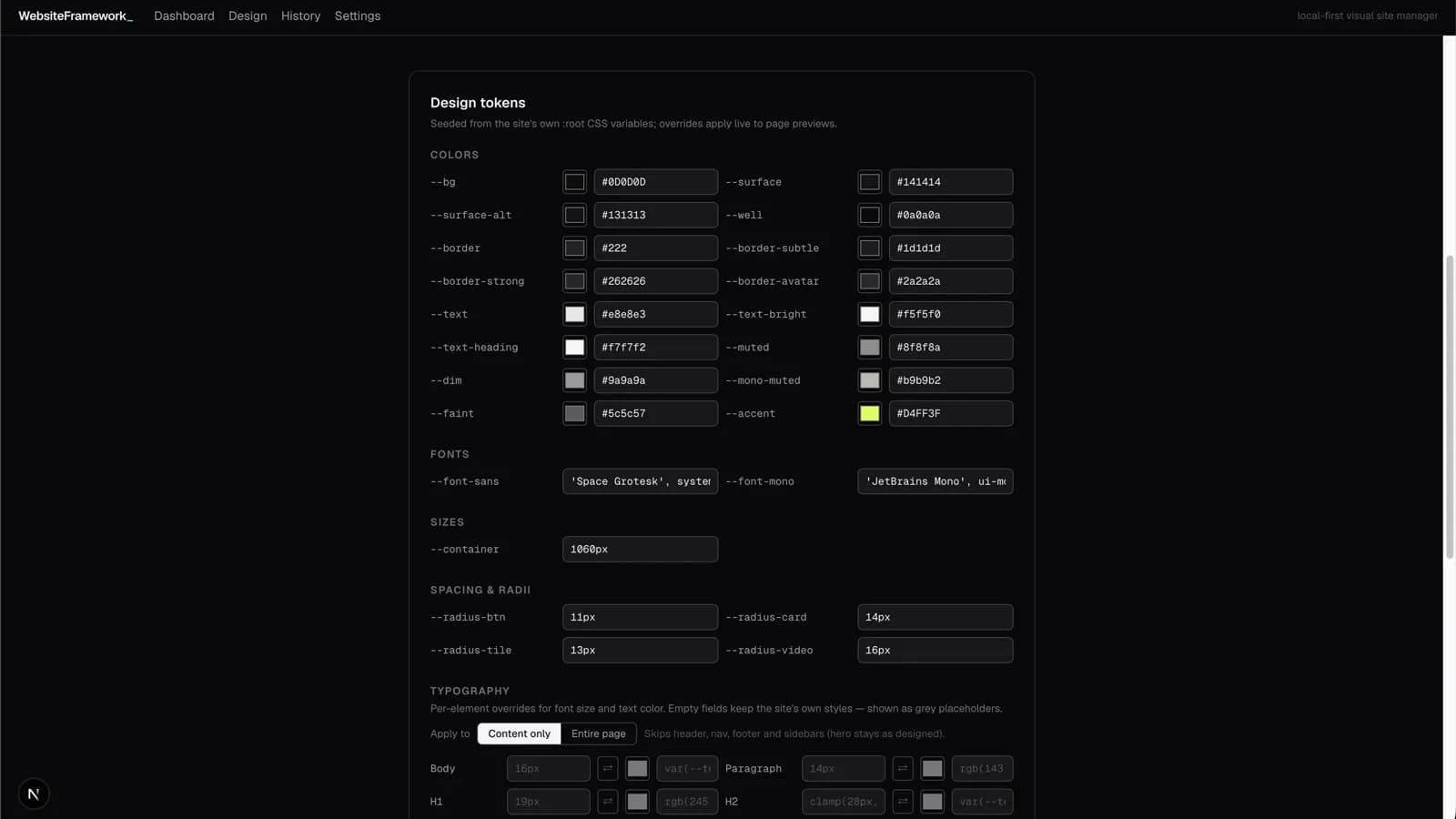
Task: Open the --text color swatch
Action: point(574,314)
